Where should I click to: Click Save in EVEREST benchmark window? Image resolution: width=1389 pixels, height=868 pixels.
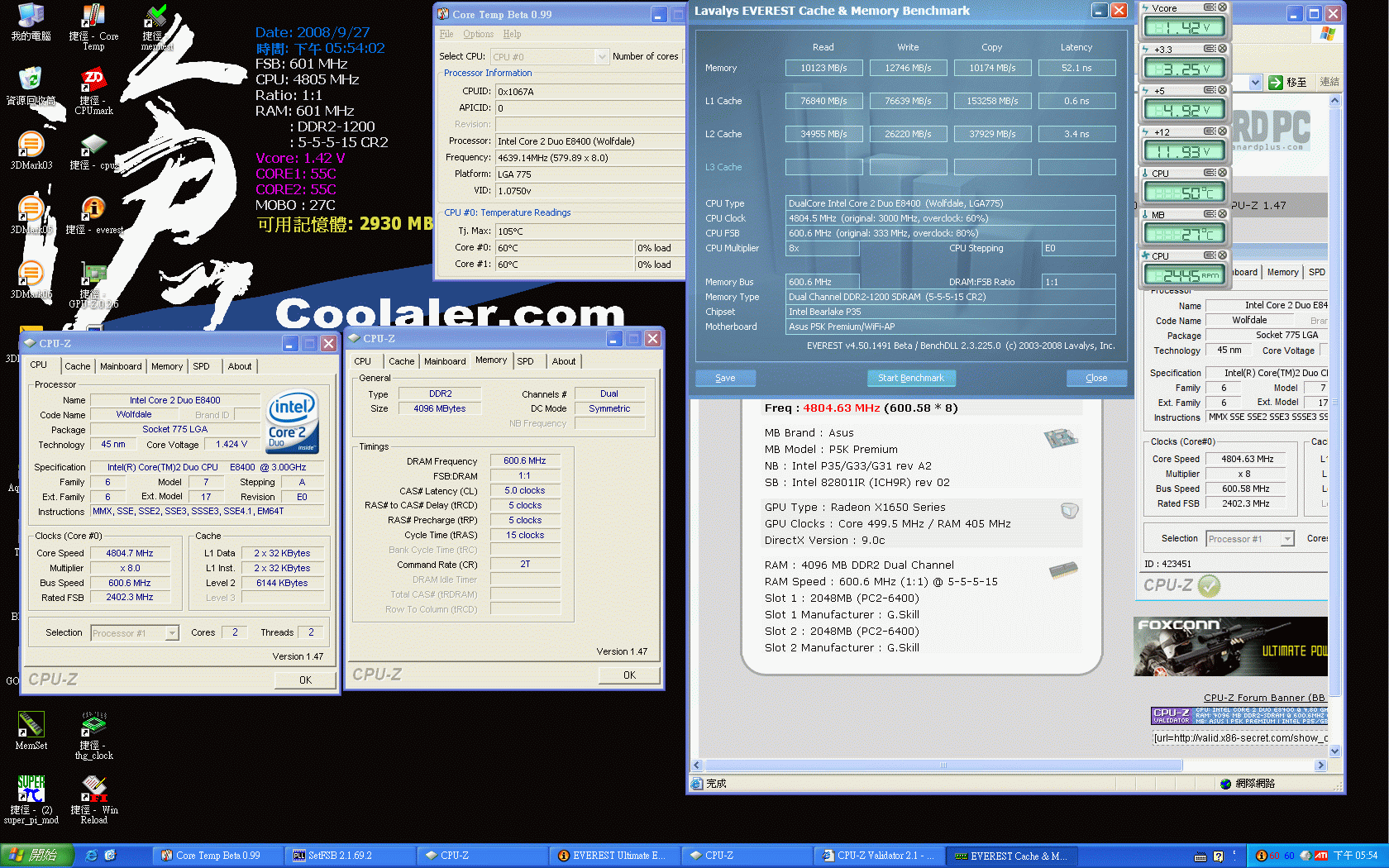tap(725, 378)
